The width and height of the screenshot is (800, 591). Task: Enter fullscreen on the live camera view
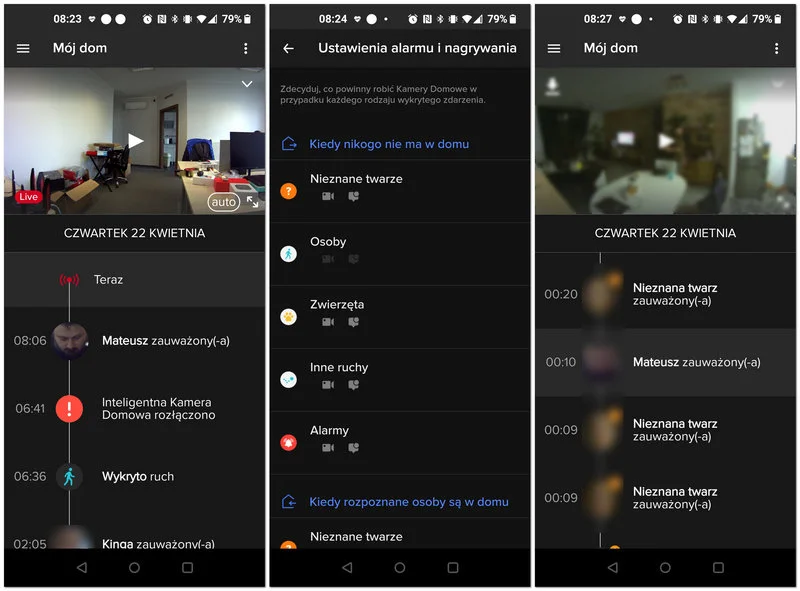252,202
